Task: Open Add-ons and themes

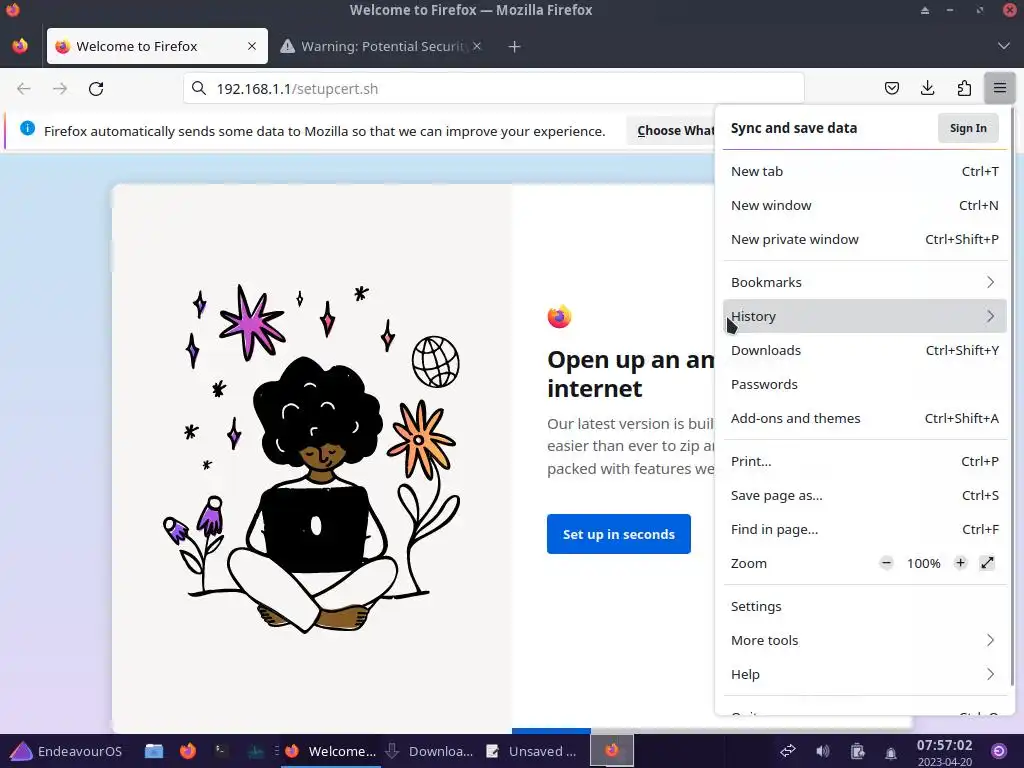Action: point(865,418)
